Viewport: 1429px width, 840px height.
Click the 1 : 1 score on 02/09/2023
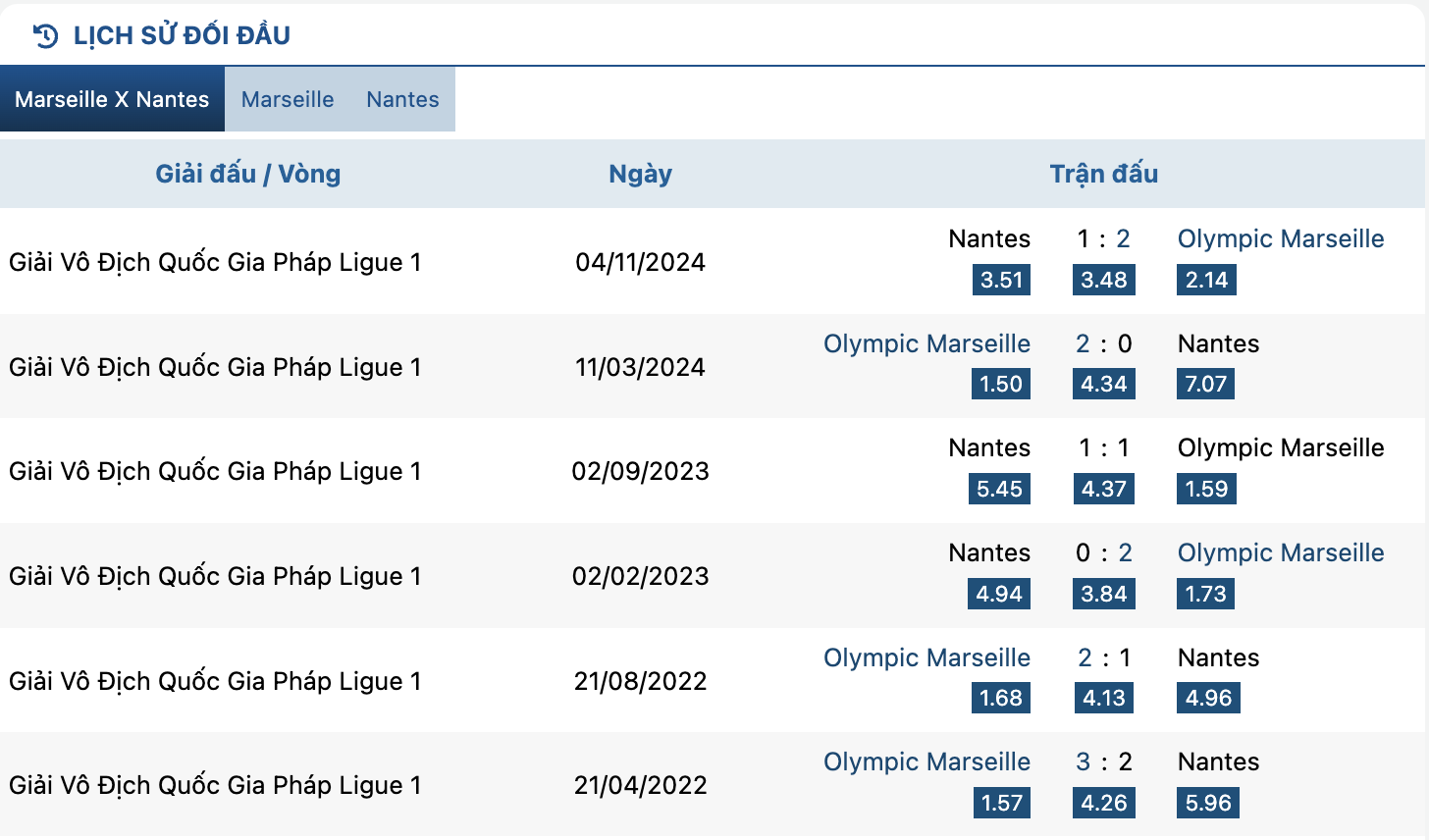[x=1103, y=447]
